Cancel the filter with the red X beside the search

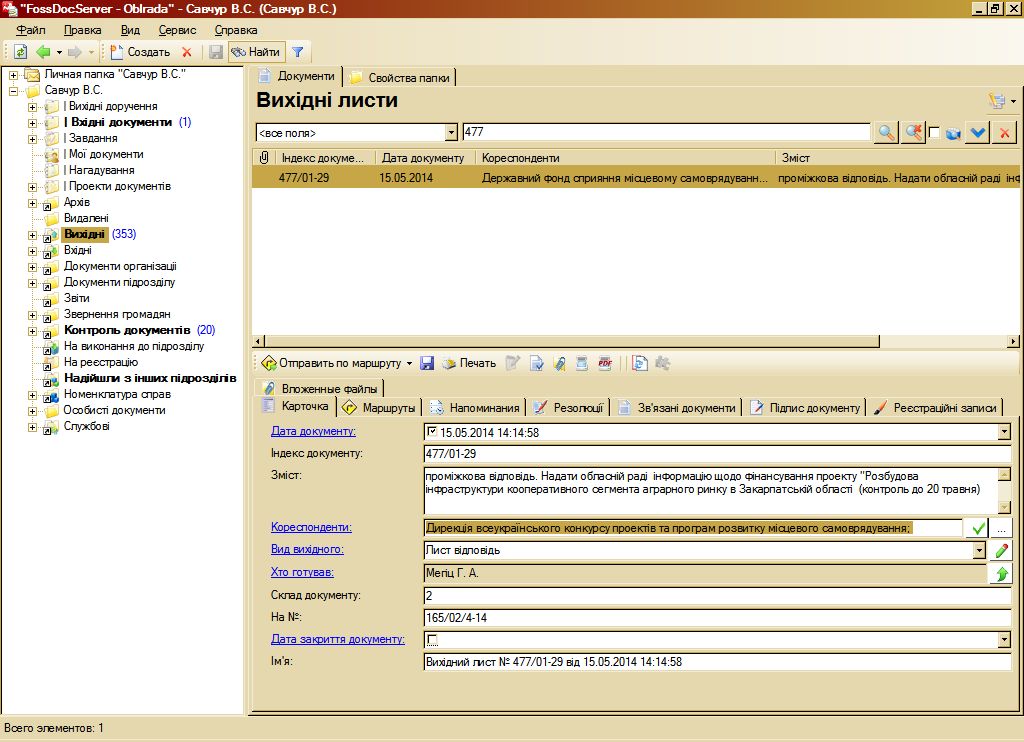(x=1004, y=133)
